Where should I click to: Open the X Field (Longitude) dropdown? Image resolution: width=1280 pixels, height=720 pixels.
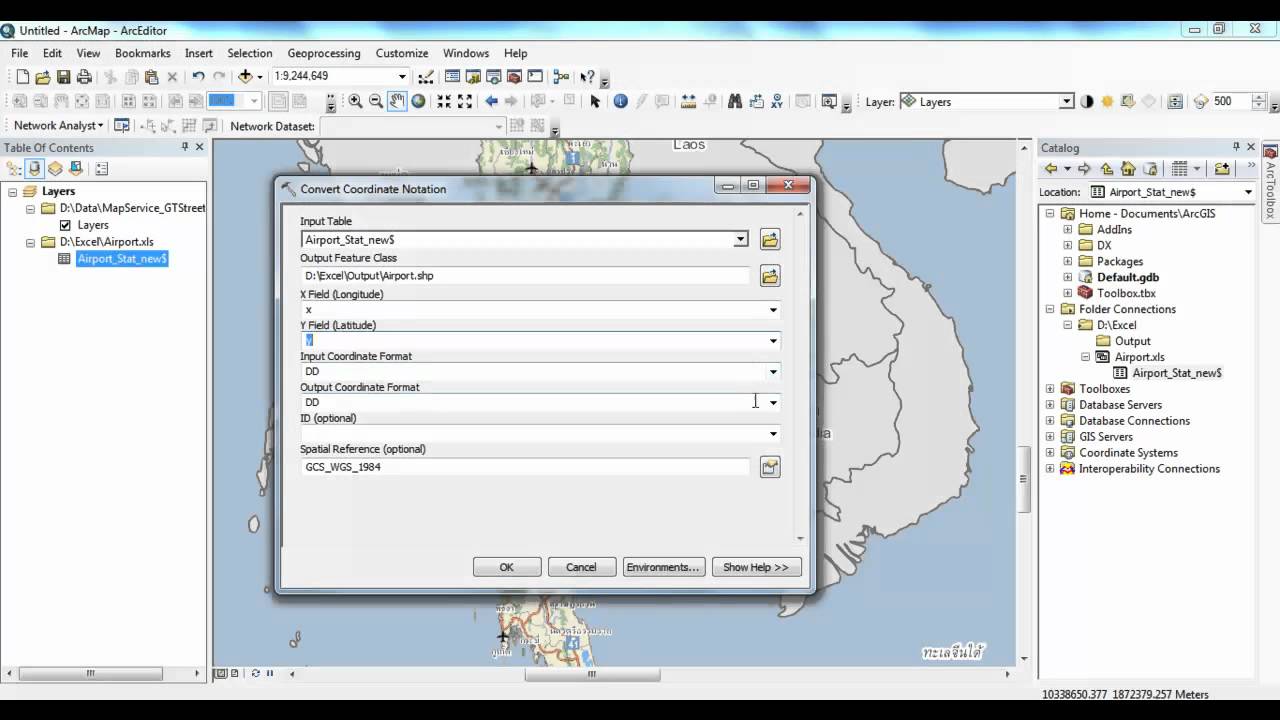(773, 310)
